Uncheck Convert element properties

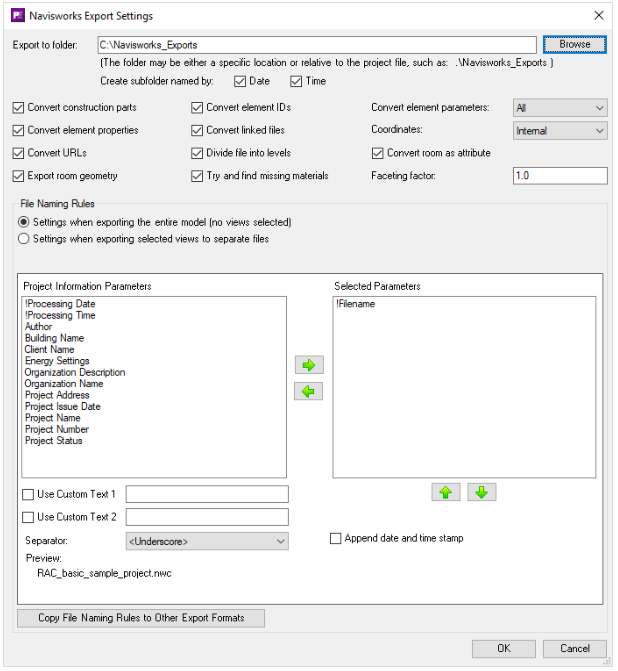click(x=18, y=130)
